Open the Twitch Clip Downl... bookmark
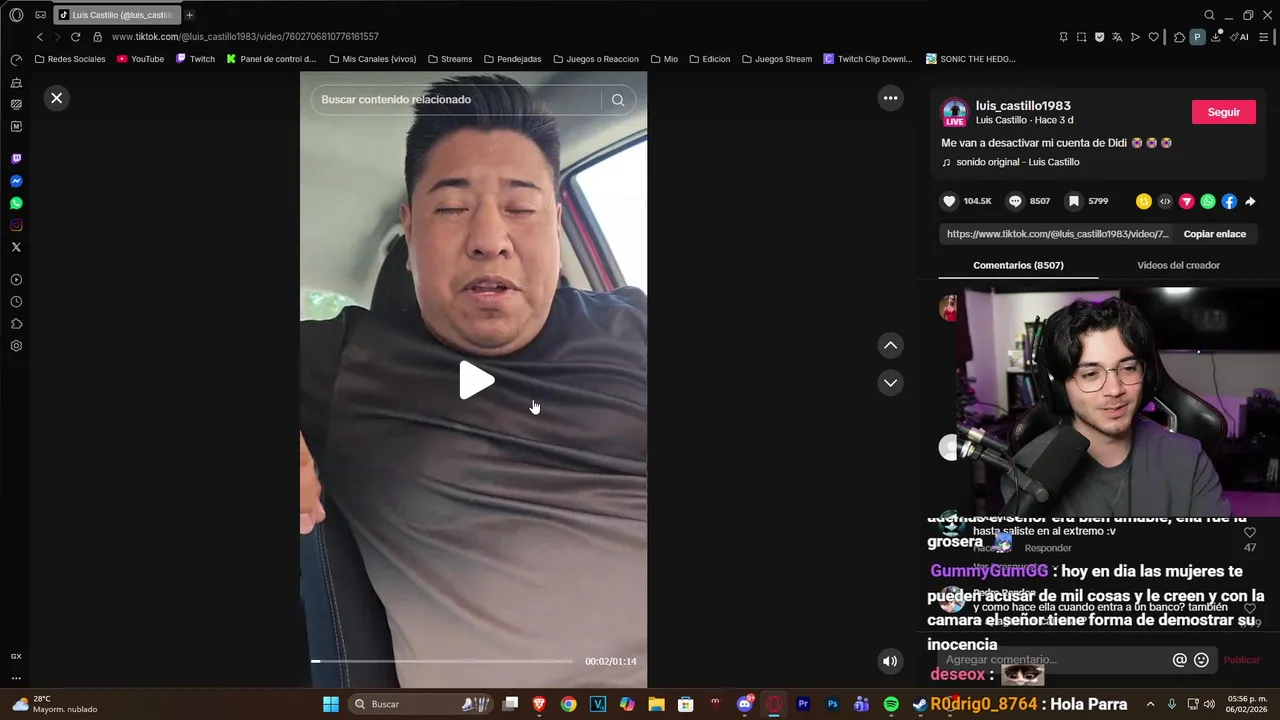 click(x=867, y=59)
